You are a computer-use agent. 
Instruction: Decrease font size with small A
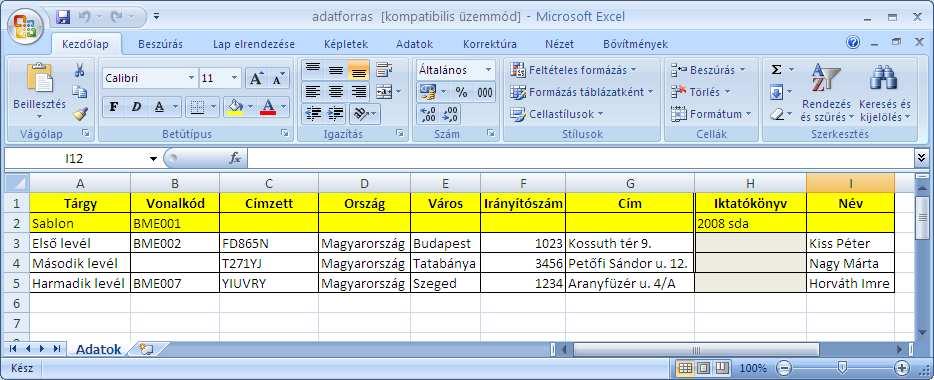tap(278, 78)
